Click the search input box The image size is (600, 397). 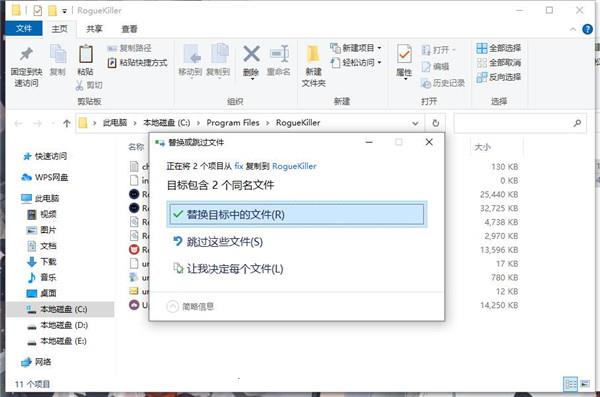click(520, 123)
